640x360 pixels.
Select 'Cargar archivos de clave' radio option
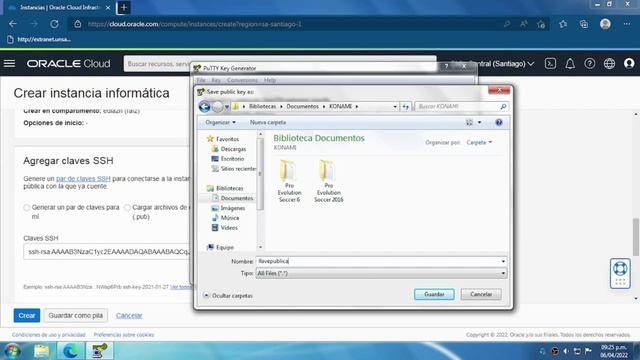coord(127,208)
